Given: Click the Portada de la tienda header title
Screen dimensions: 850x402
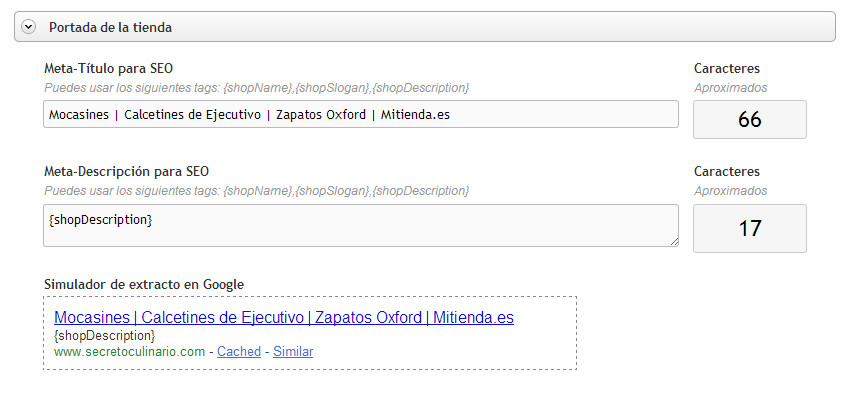Looking at the screenshot, I should [110, 27].
